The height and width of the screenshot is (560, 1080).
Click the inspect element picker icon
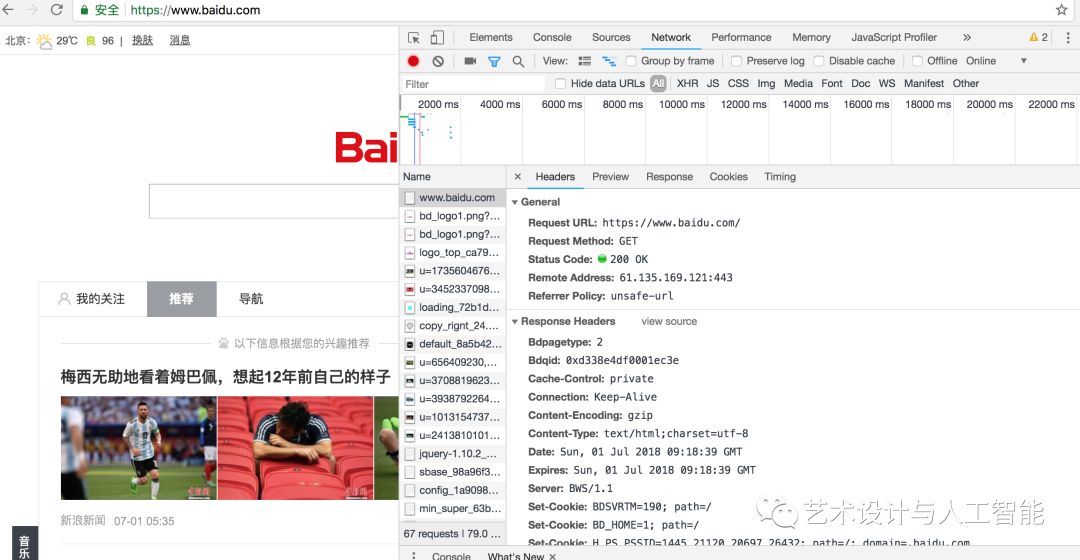coord(414,38)
